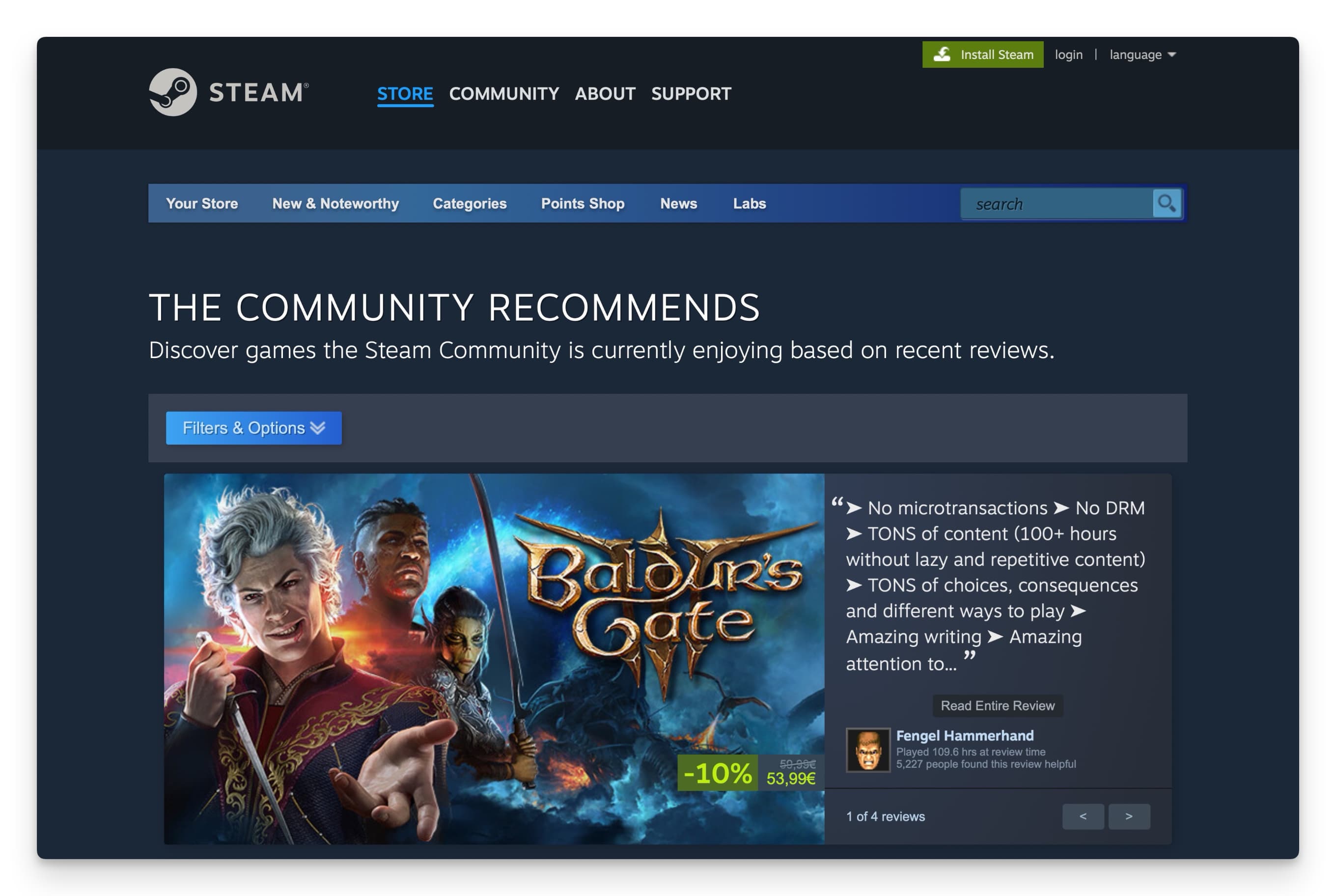
Task: Click the search magnifier icon
Action: 1166,203
